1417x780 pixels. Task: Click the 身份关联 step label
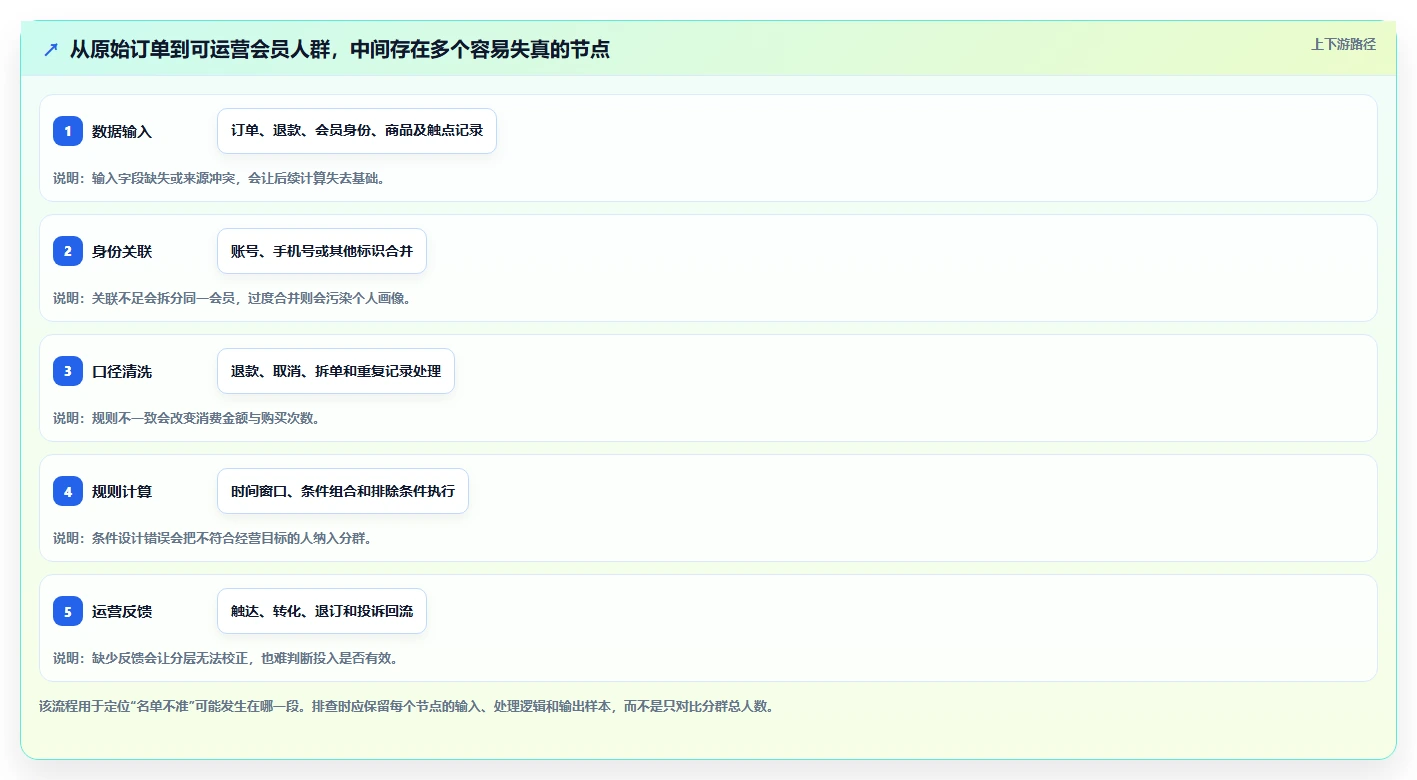coord(122,251)
